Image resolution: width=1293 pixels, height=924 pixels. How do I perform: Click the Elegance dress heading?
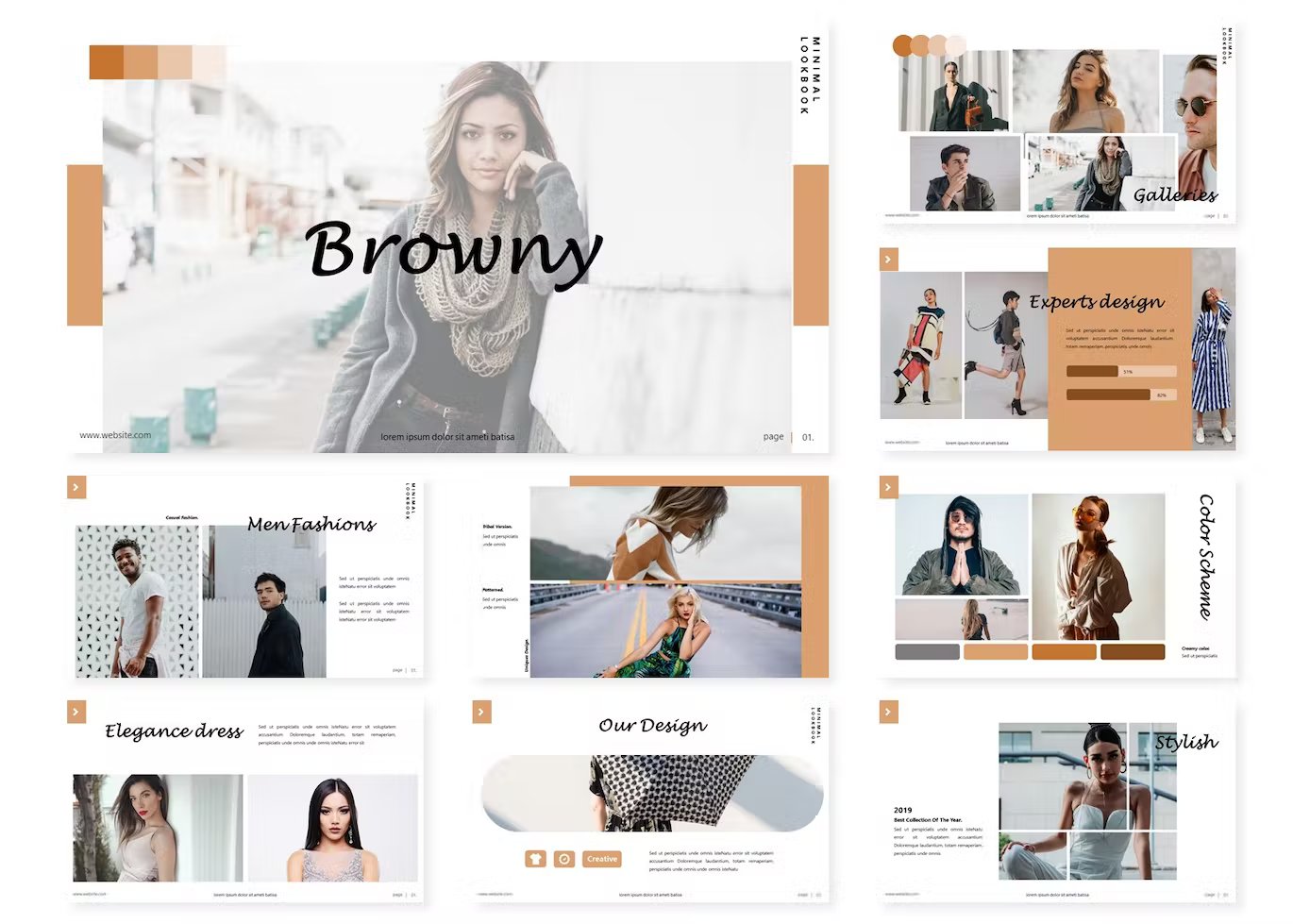[174, 731]
